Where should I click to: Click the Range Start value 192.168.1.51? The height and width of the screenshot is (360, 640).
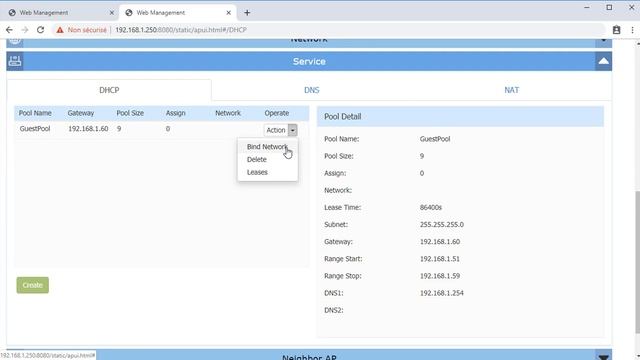click(440, 259)
